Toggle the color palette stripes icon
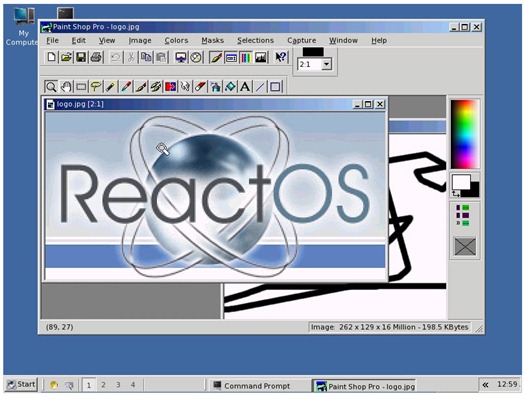The width and height of the screenshot is (524, 397). coord(246,57)
